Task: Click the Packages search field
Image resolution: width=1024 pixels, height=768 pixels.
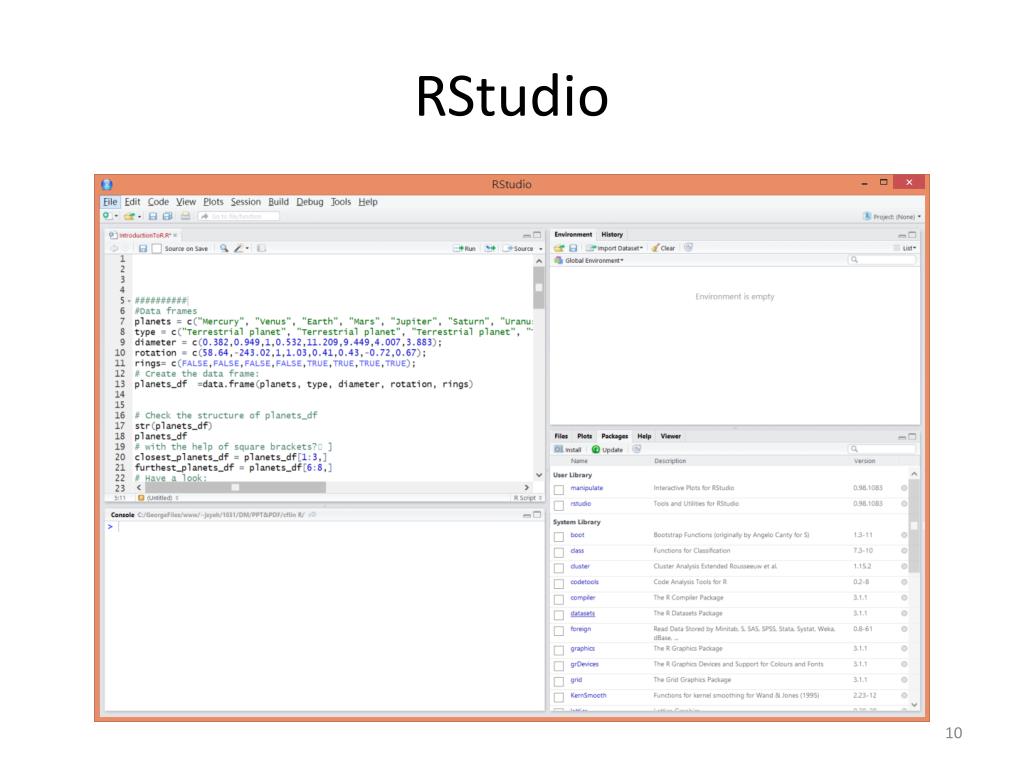Action: tap(882, 449)
